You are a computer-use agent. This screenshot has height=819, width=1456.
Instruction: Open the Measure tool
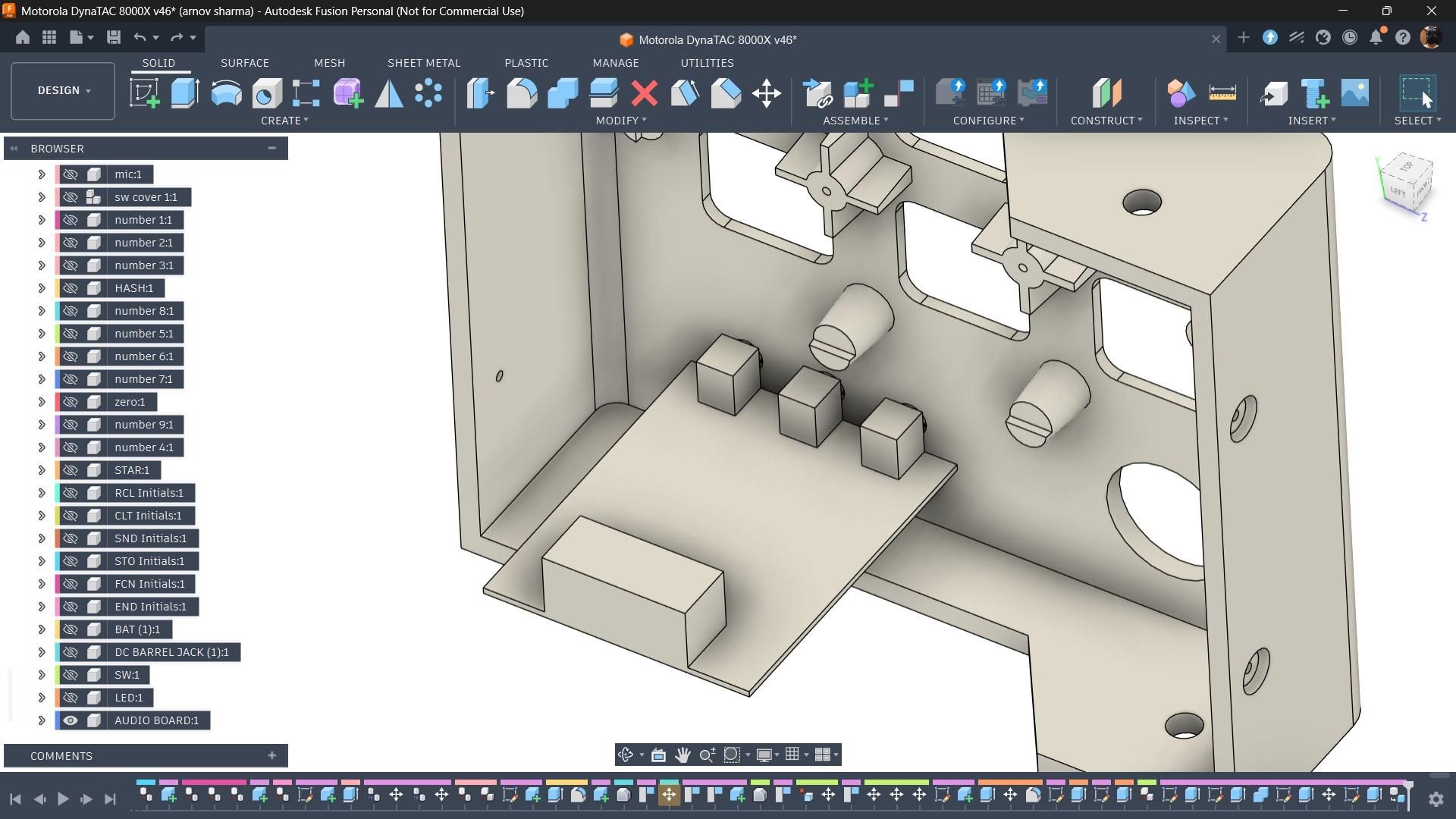1222,93
